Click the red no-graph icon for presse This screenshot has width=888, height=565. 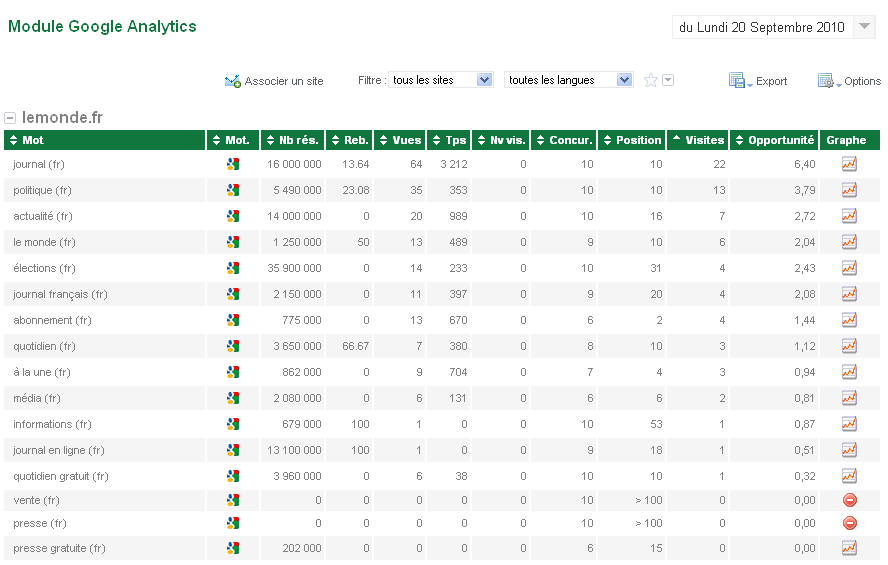(849, 523)
